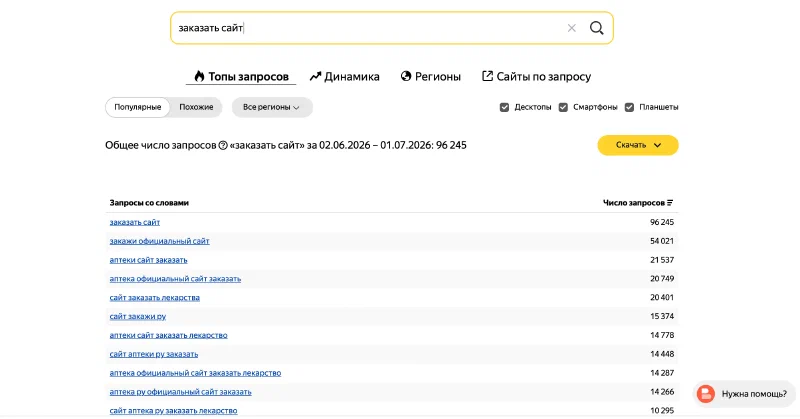Click the globe icon of Регионы

click(x=406, y=76)
